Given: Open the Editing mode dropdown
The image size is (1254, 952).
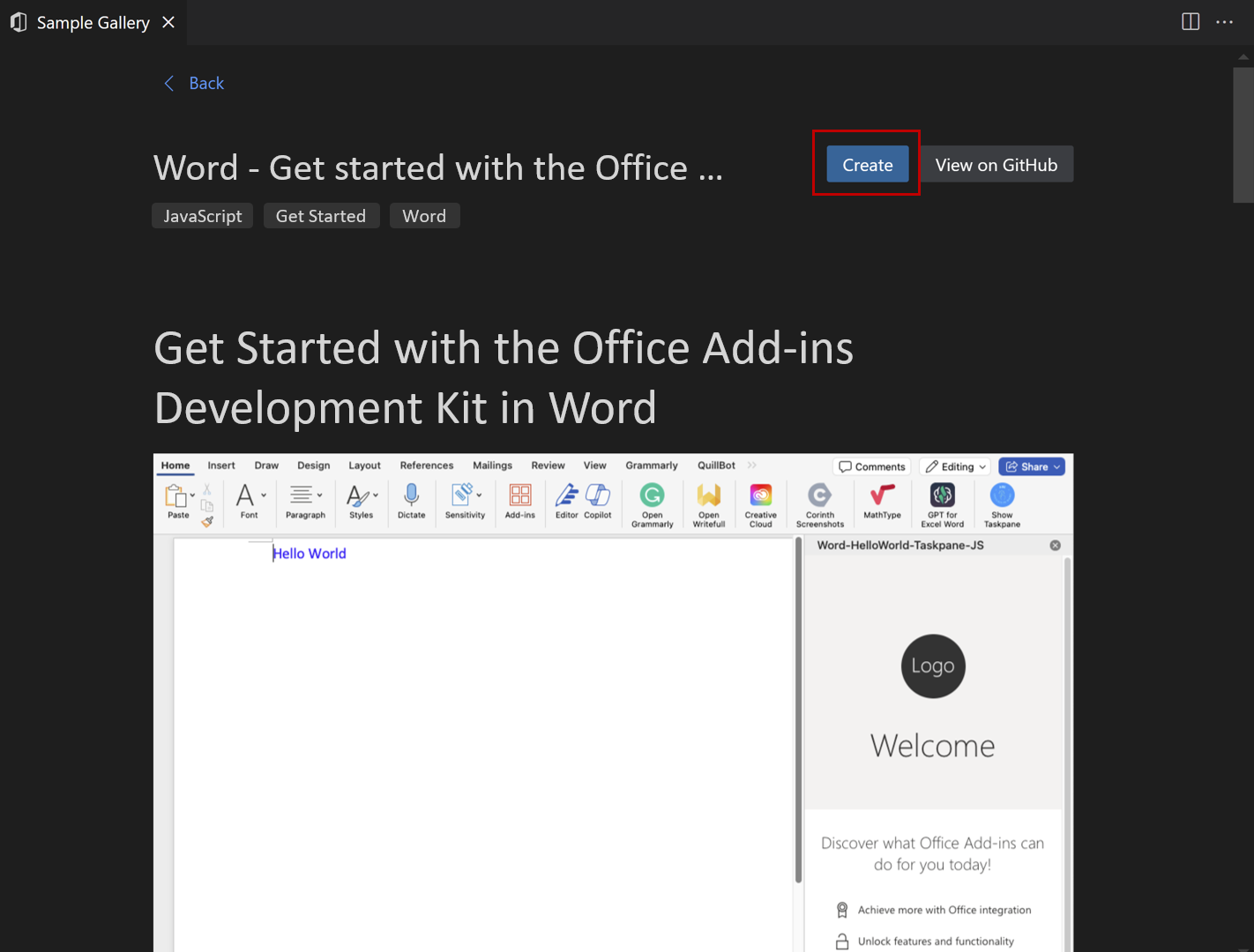Looking at the screenshot, I should tap(956, 466).
